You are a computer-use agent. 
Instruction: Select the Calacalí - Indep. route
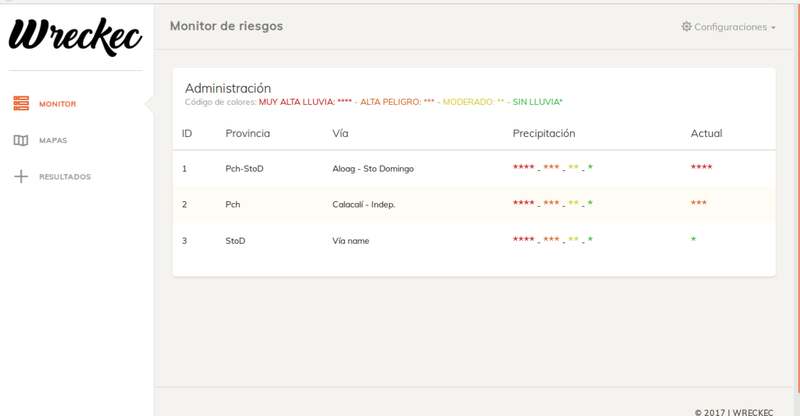[x=363, y=205]
